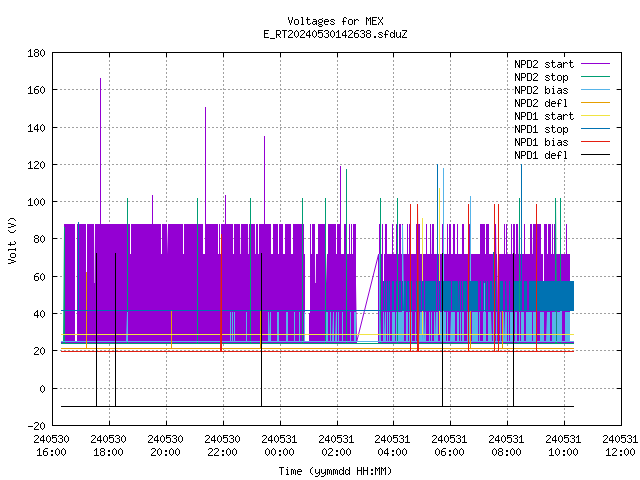Select the 240531 06:00 time tick label
Viewport: 640px width, 480px height.
point(449,446)
